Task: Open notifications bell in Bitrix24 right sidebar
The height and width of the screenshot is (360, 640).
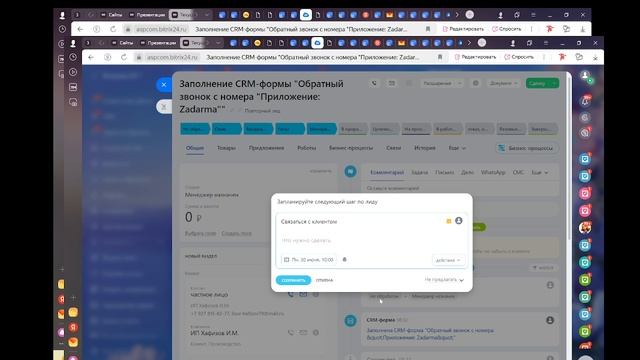Action: tap(585, 101)
